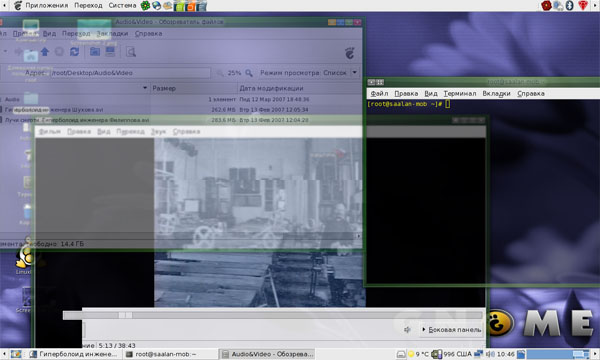Click the Show Desktop button in bottom panel

(16, 354)
